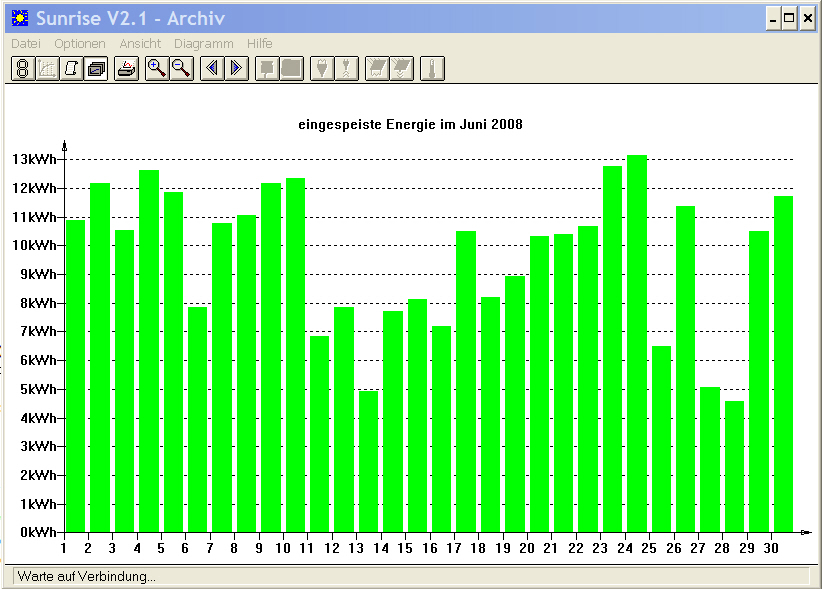Print the diagram using printer icon

[126, 69]
